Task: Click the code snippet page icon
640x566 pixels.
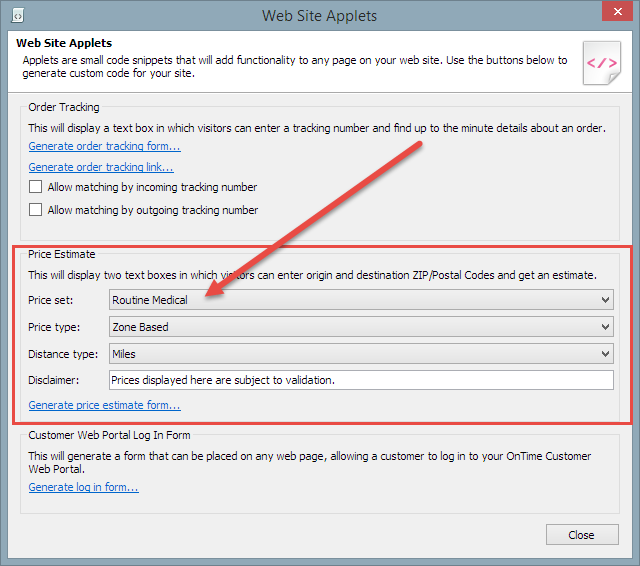Action: 602,63
